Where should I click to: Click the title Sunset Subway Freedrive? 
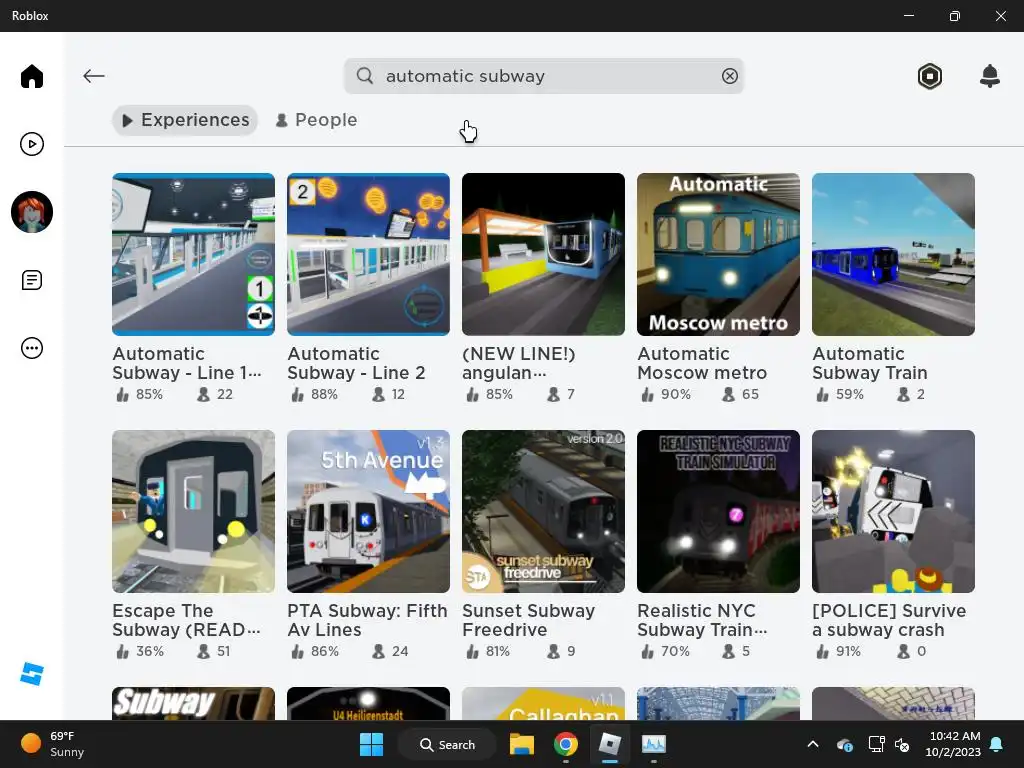click(529, 620)
